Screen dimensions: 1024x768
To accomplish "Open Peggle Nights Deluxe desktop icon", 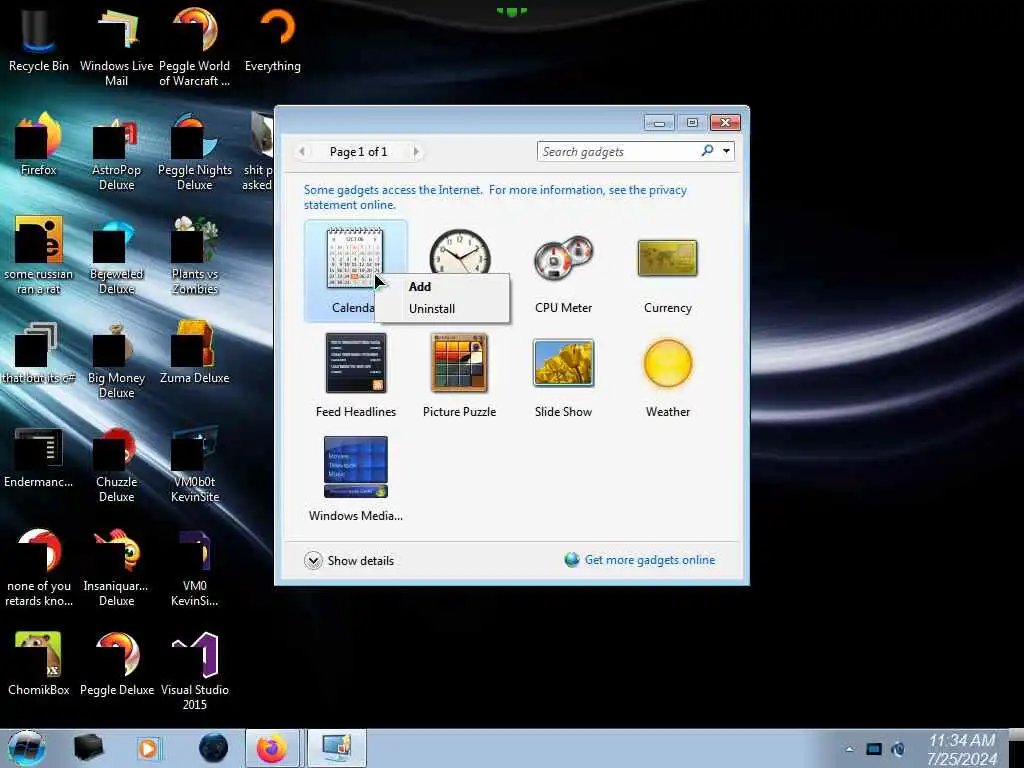I will click(x=195, y=152).
